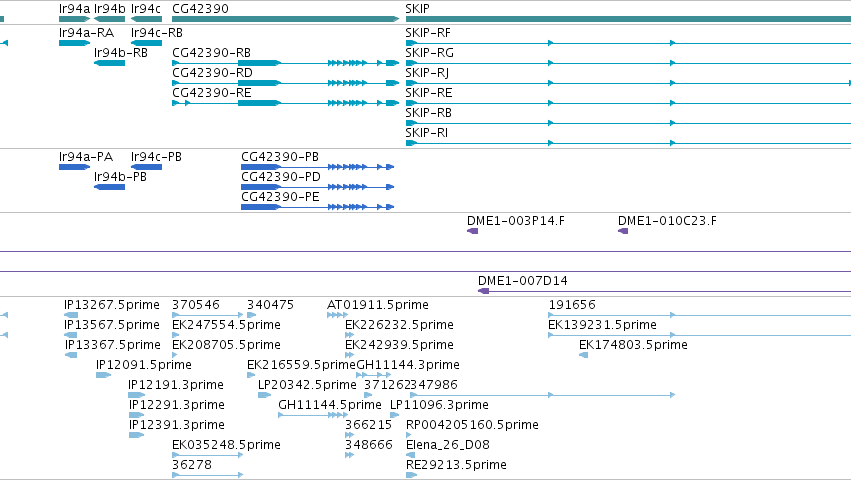Select EST IP12291.3prime

point(136,415)
